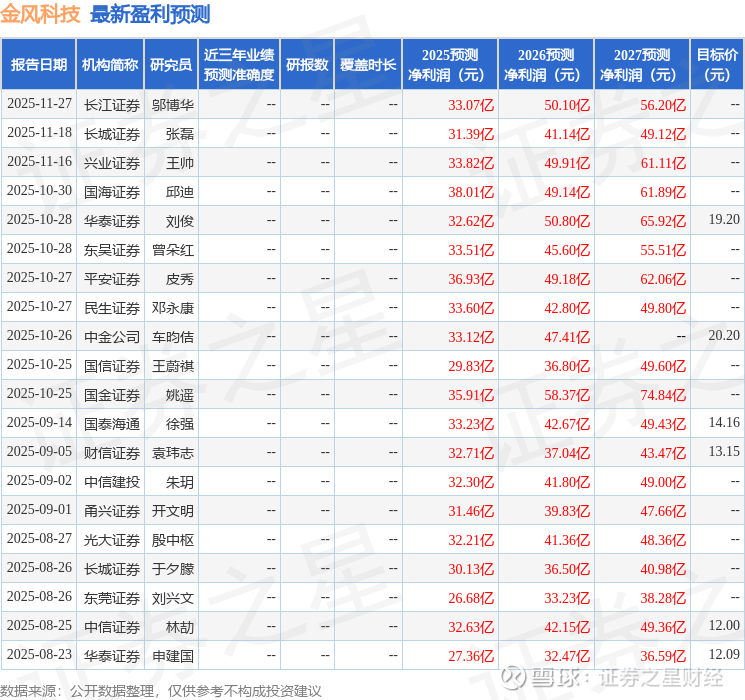Image resolution: width=745 pixels, height=700 pixels.
Task: Click 2025 forecast 29.83亿
Action: 471,366
